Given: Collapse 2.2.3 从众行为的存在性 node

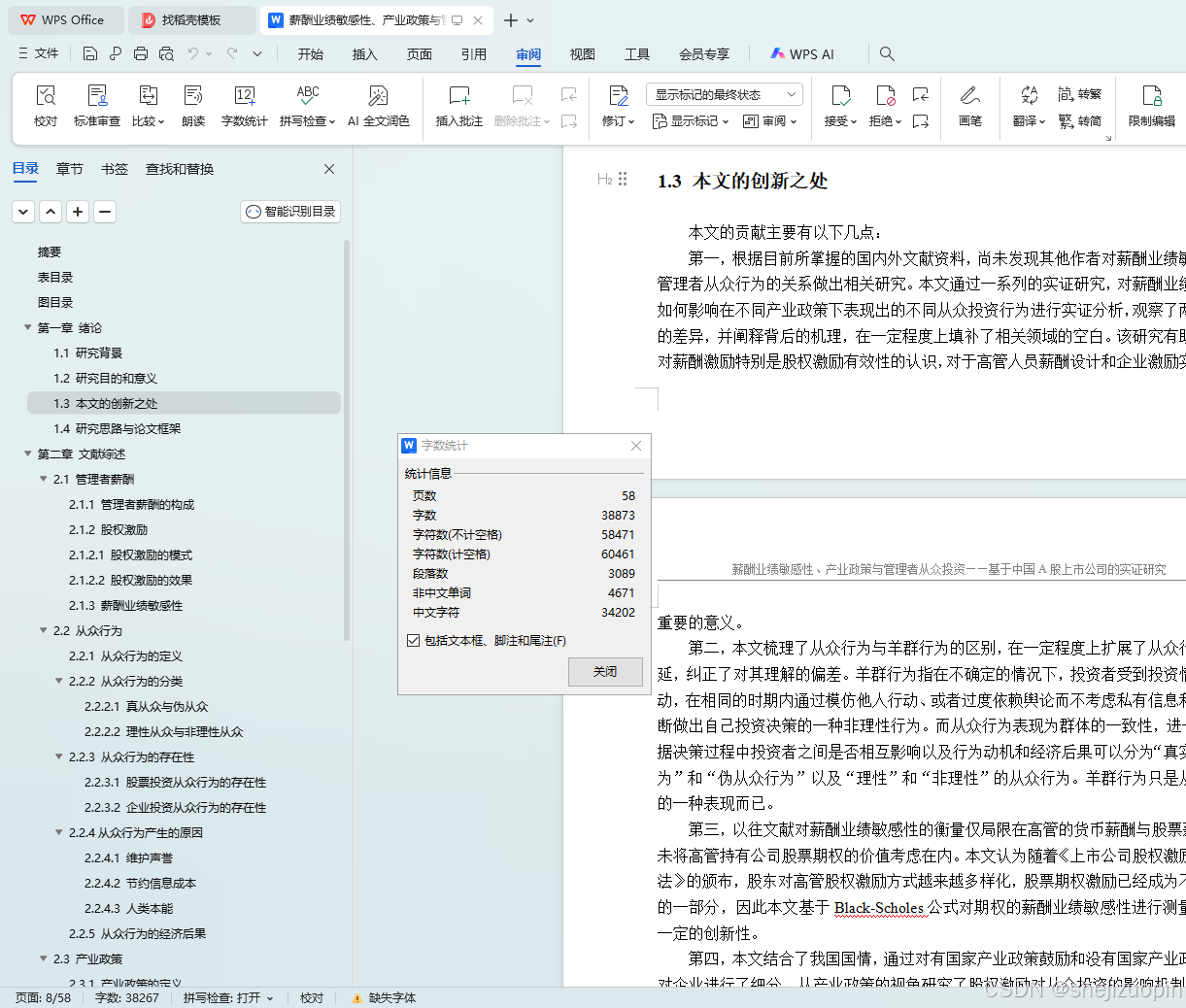Looking at the screenshot, I should [x=59, y=757].
